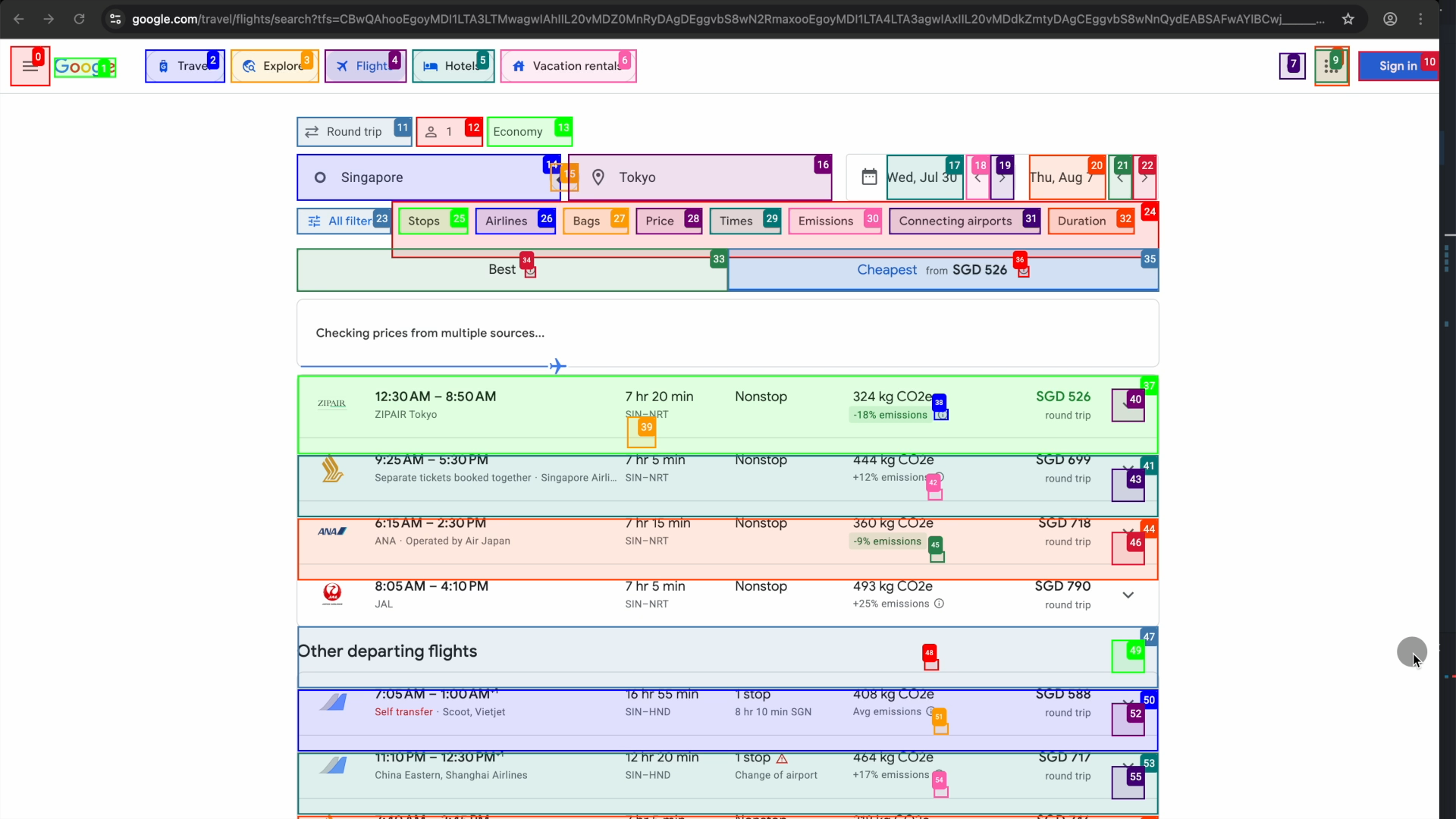Image resolution: width=1456 pixels, height=819 pixels.
Task: Bookmark this page with star icon
Action: [x=1348, y=19]
